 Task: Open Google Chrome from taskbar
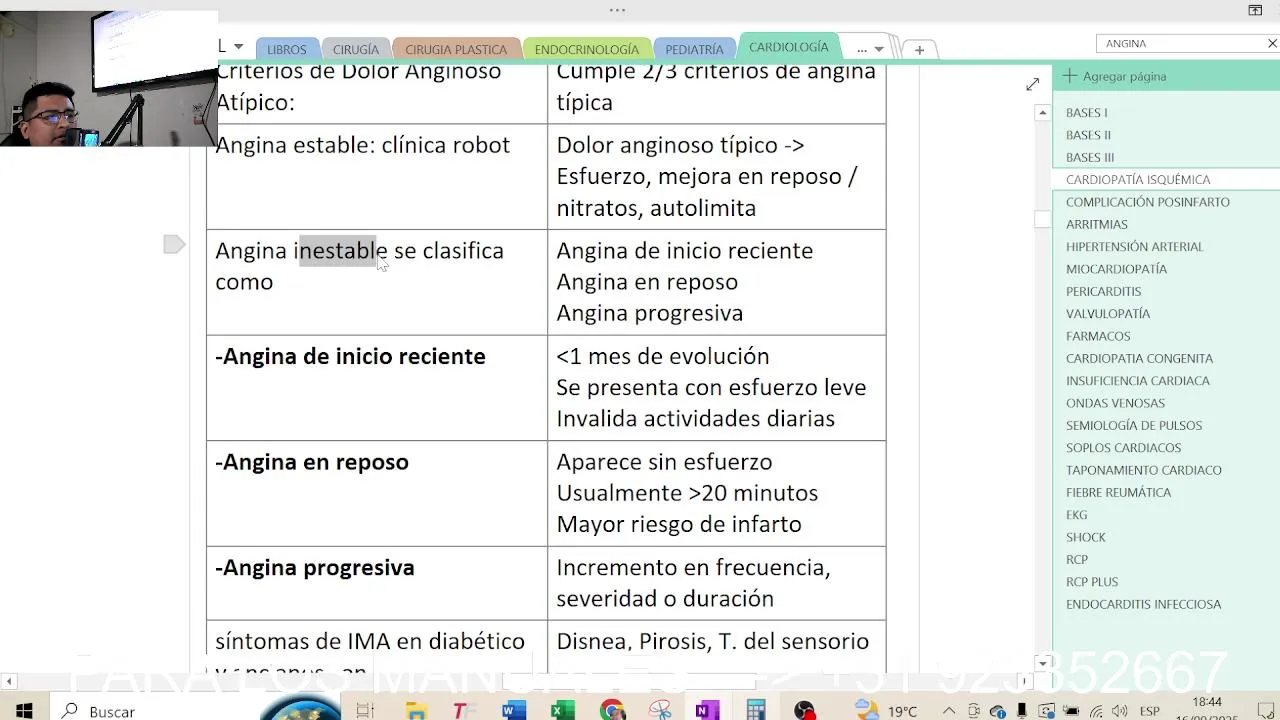pyautogui.click(x=612, y=710)
